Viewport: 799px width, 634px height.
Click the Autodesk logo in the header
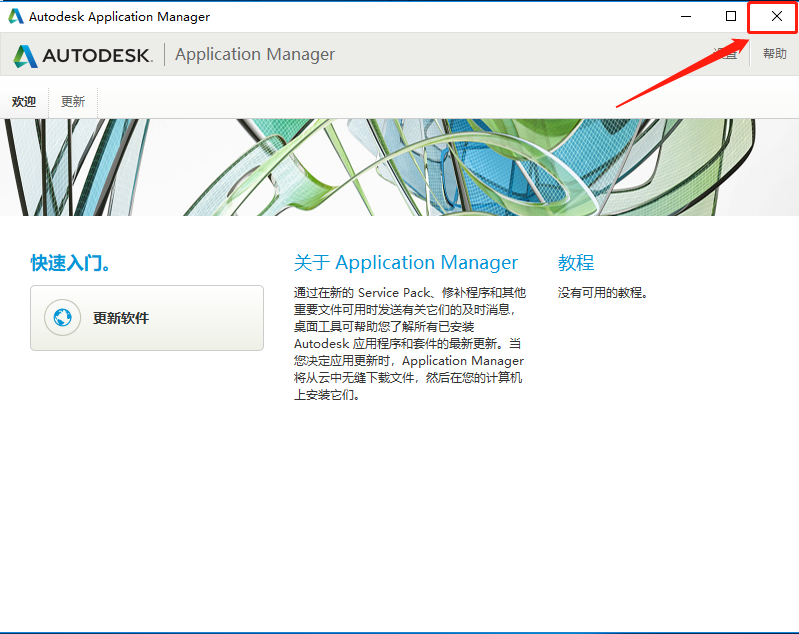83,55
